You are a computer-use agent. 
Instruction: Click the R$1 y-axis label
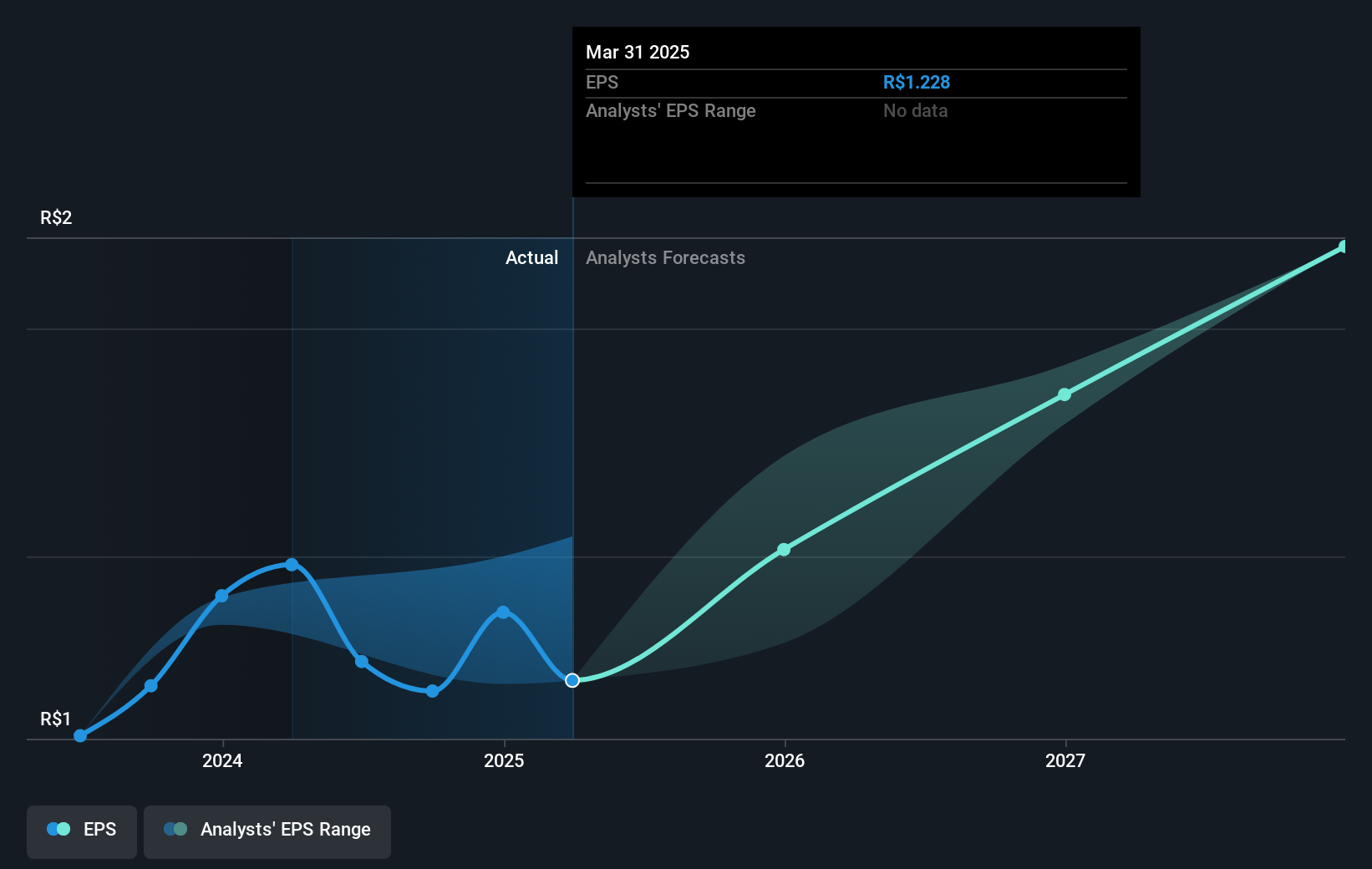click(x=55, y=719)
